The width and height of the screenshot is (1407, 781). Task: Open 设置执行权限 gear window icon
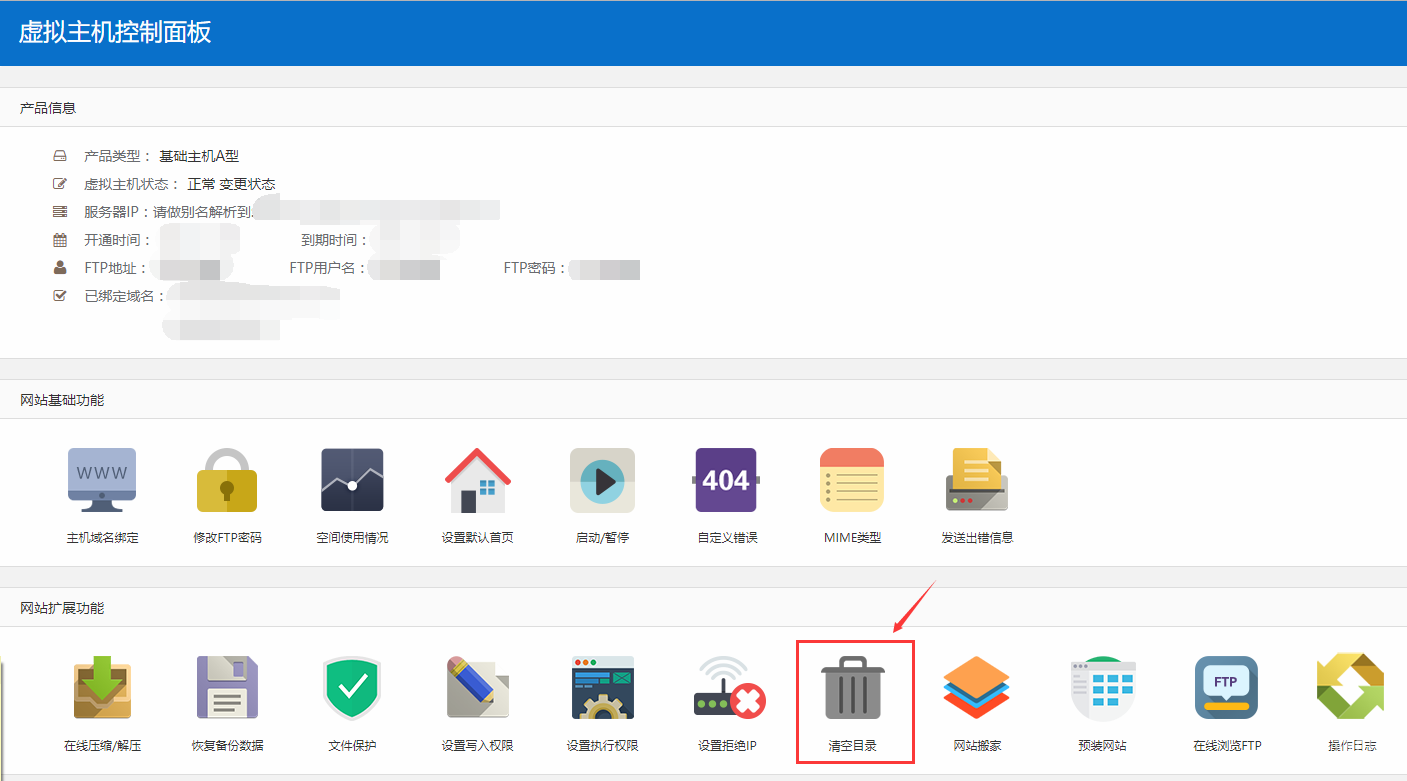point(602,688)
